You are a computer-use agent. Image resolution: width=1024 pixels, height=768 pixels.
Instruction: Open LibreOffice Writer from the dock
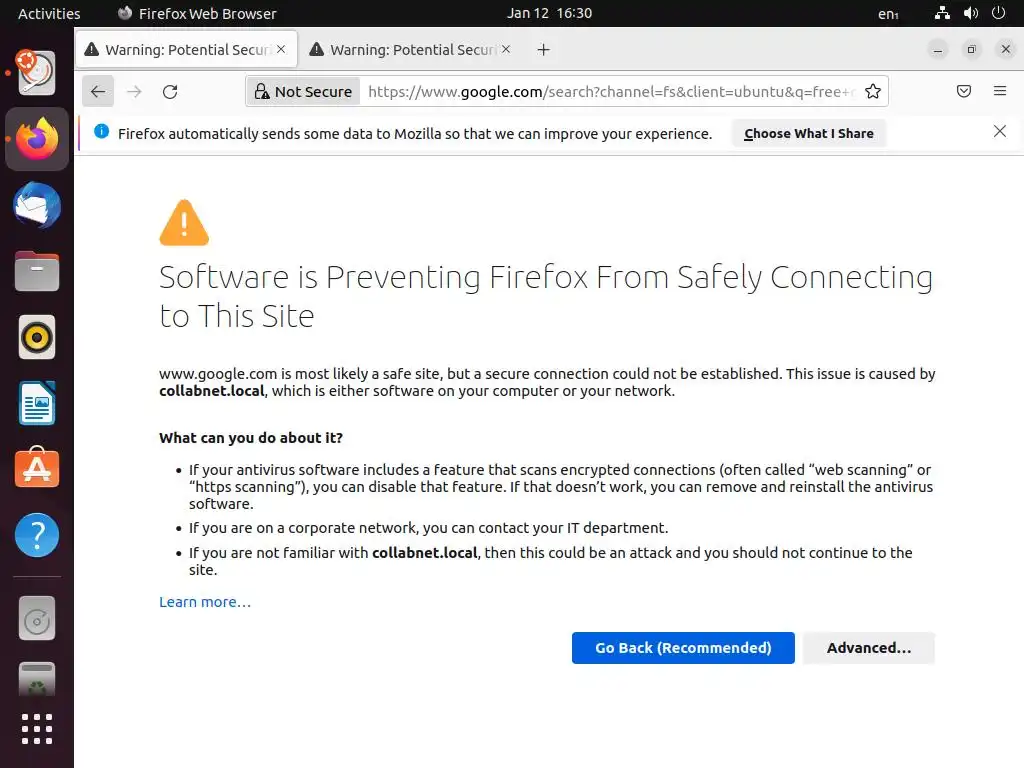pyautogui.click(x=37, y=404)
